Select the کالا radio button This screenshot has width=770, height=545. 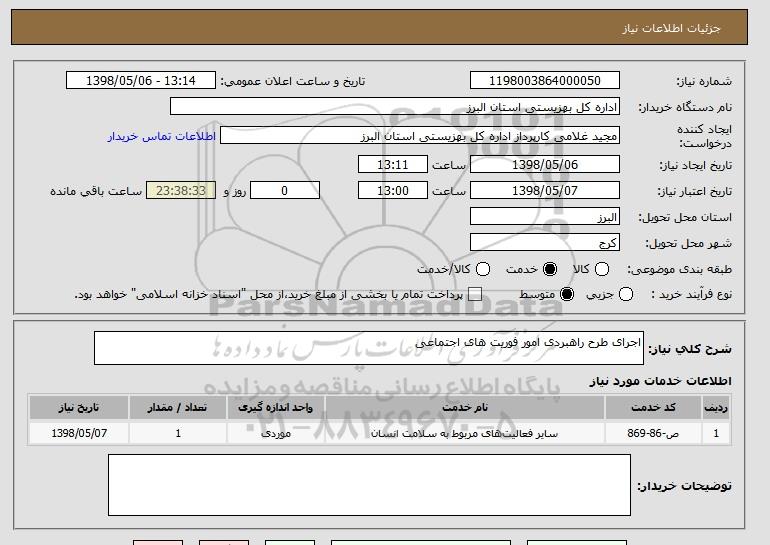(x=602, y=269)
